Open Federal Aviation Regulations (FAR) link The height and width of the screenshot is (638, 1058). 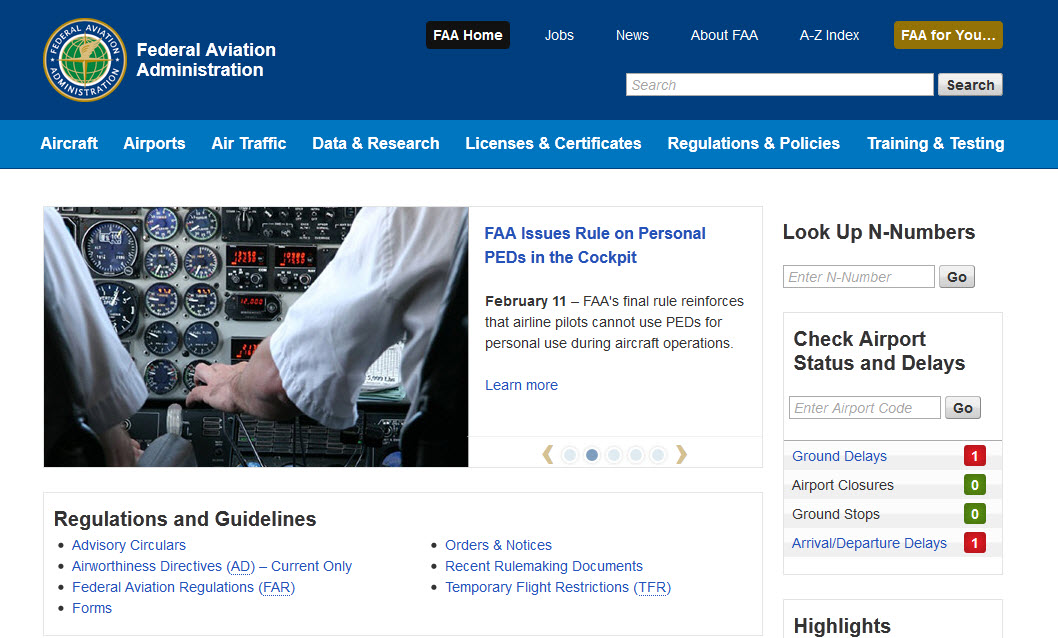click(184, 587)
